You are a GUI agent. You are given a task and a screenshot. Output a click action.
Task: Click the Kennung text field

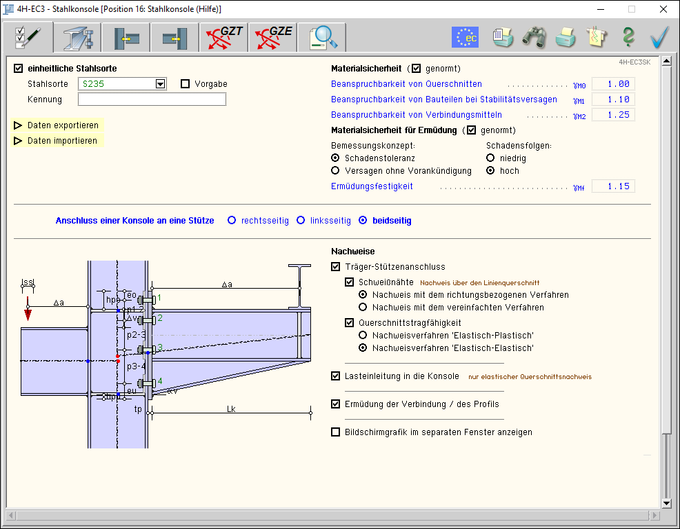click(x=151, y=100)
